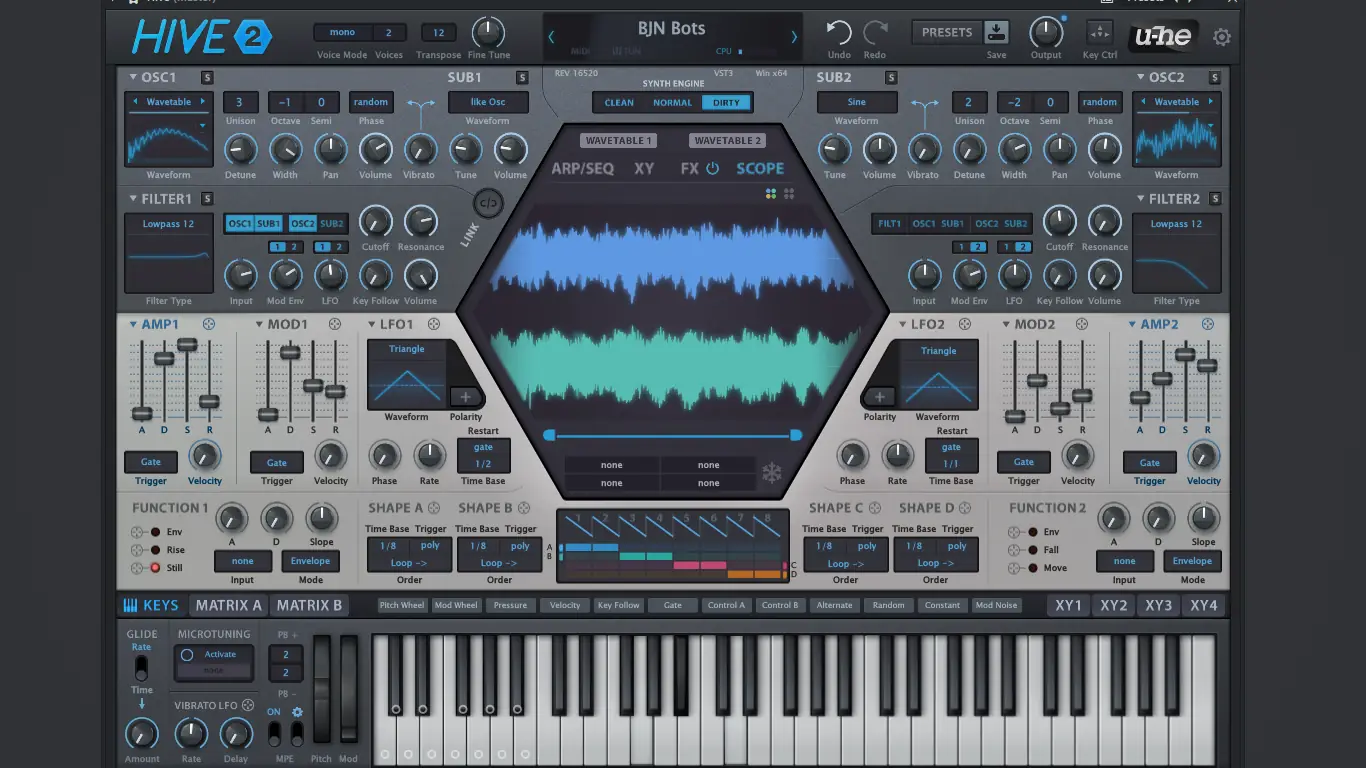Open the PRESETS browser
1366x768 pixels.
(x=947, y=32)
